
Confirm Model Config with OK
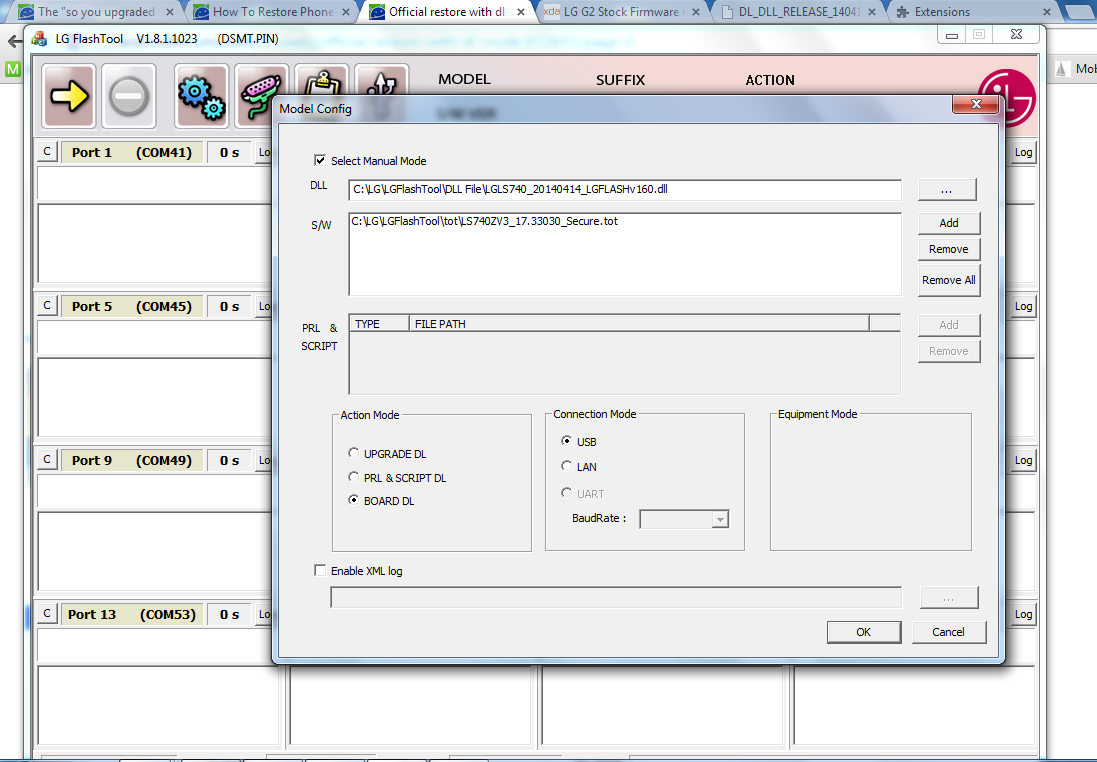point(863,632)
